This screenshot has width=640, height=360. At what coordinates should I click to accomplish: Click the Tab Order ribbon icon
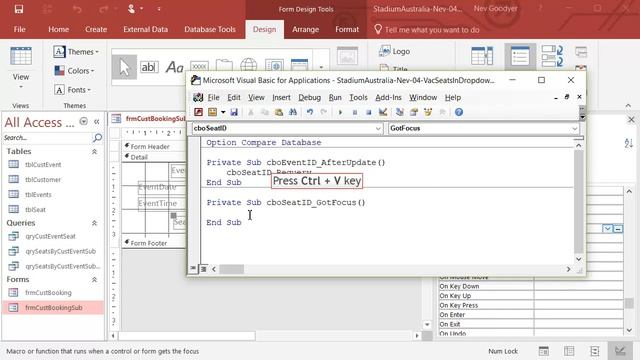click(552, 56)
